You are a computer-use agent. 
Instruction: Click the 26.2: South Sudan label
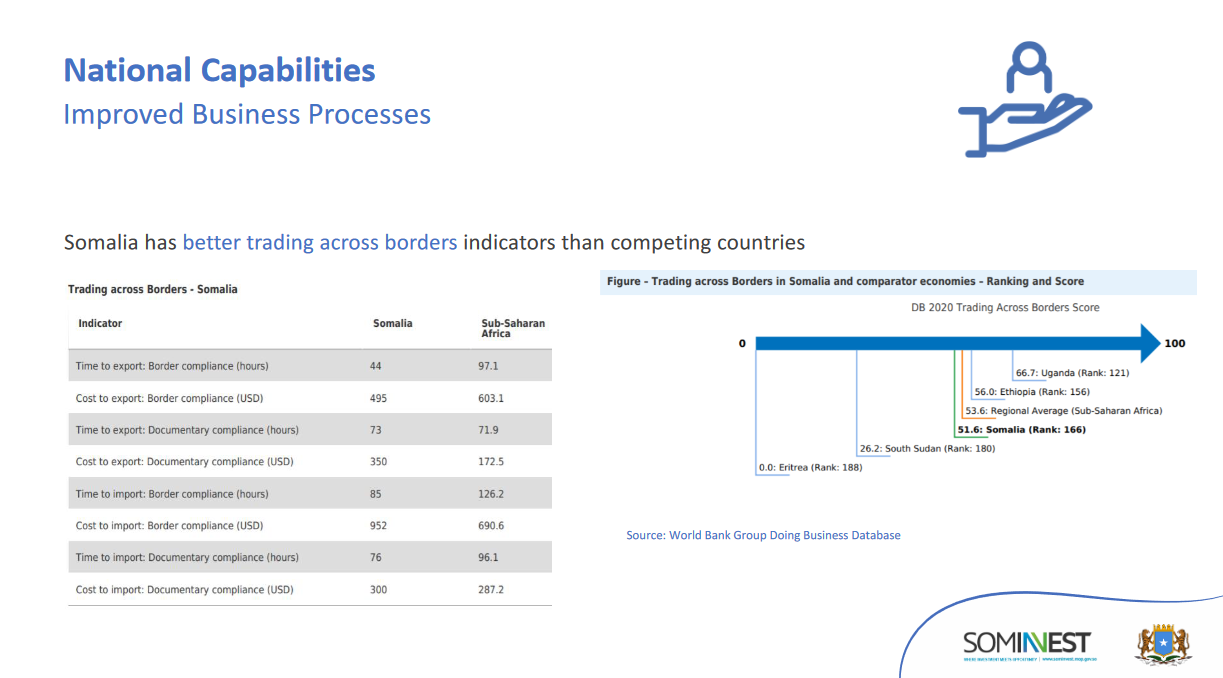(927, 449)
